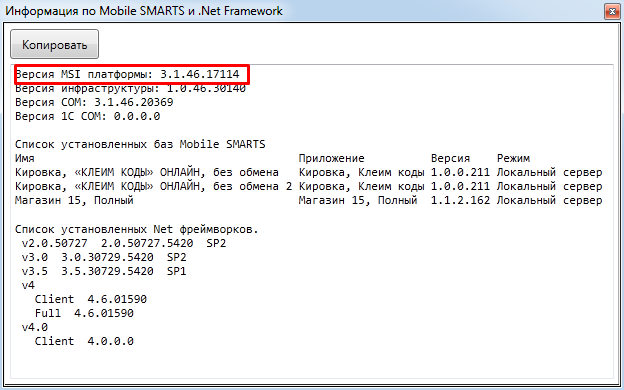Image resolution: width=624 pixels, height=390 pixels.
Task: Select the line 'v2.0.50727 2.0.50727.5420 SP2'
Action: (124, 243)
